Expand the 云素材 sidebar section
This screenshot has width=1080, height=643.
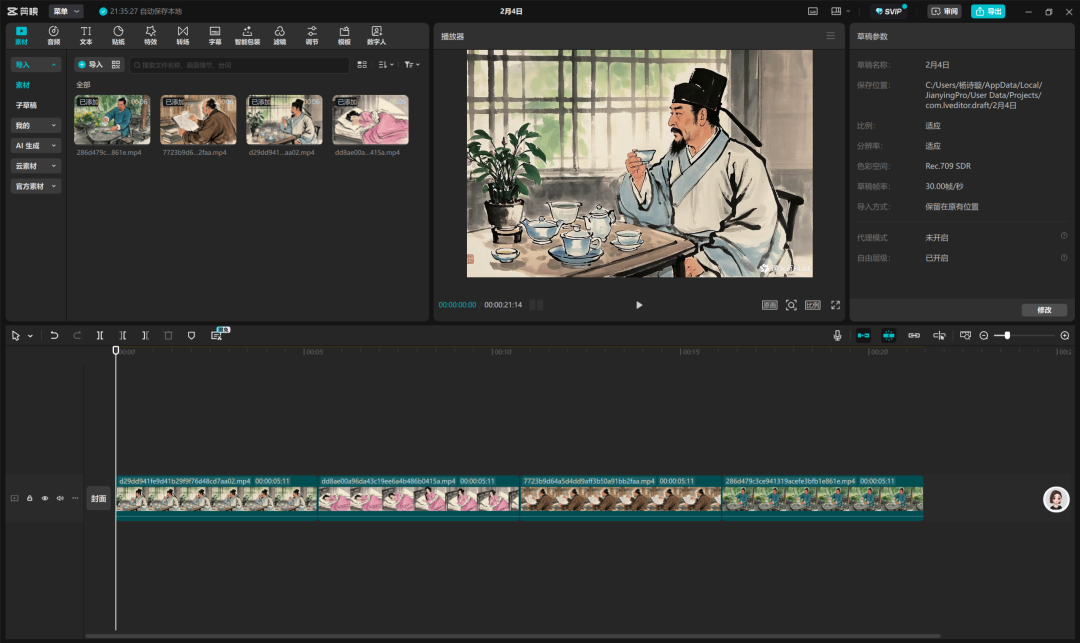[36, 166]
